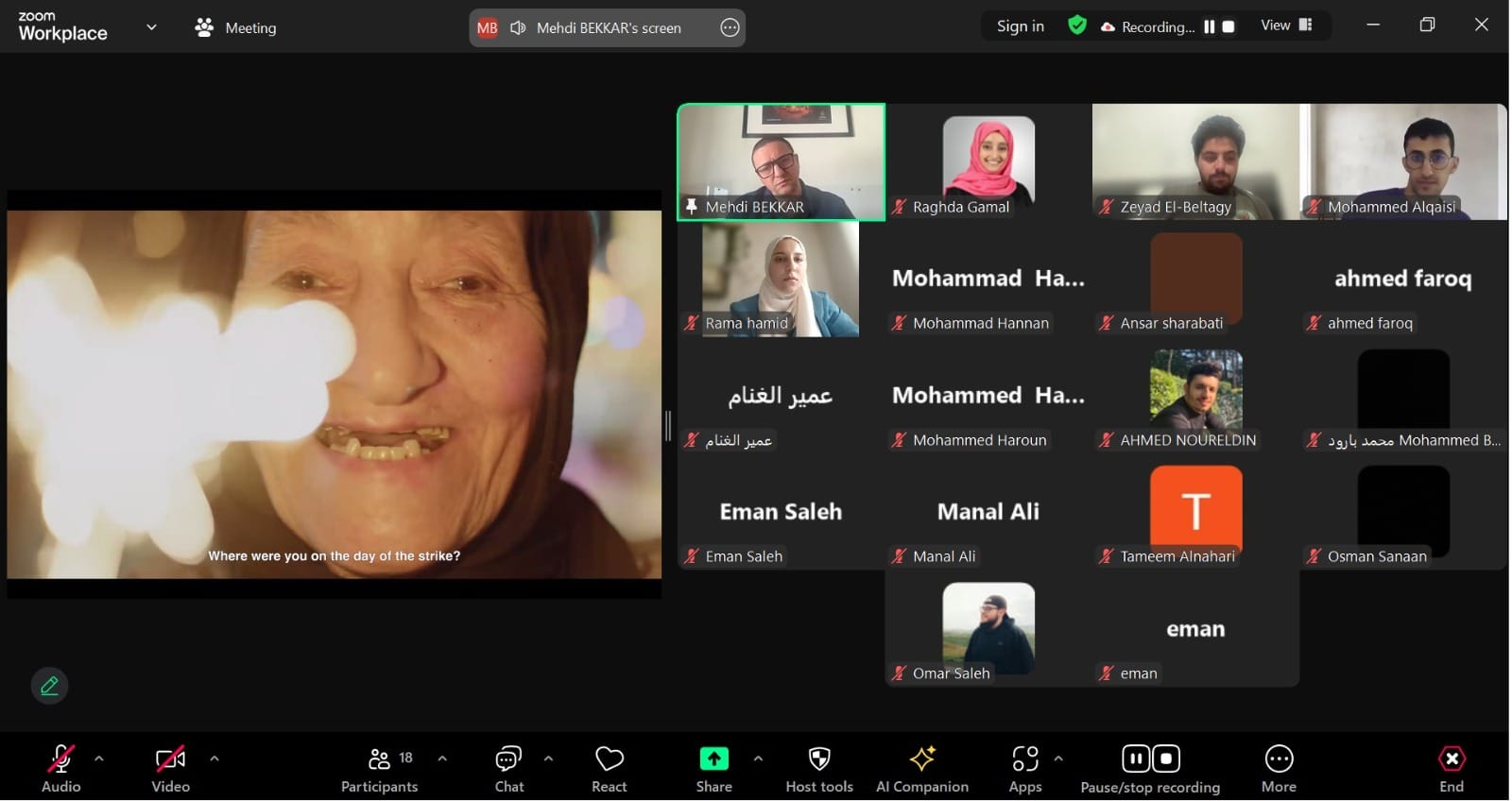Open the Participants panel
This screenshot has height=801, width=1512.
(379, 769)
